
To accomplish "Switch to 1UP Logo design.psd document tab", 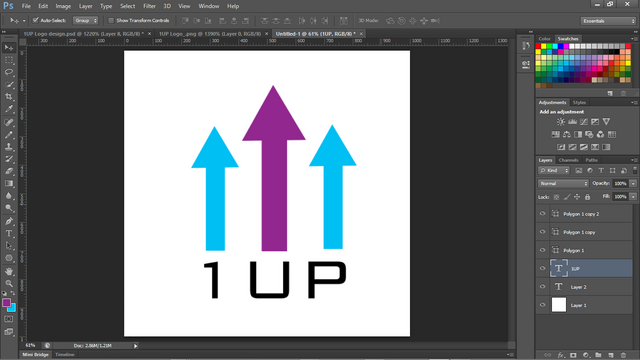I will click(84, 34).
